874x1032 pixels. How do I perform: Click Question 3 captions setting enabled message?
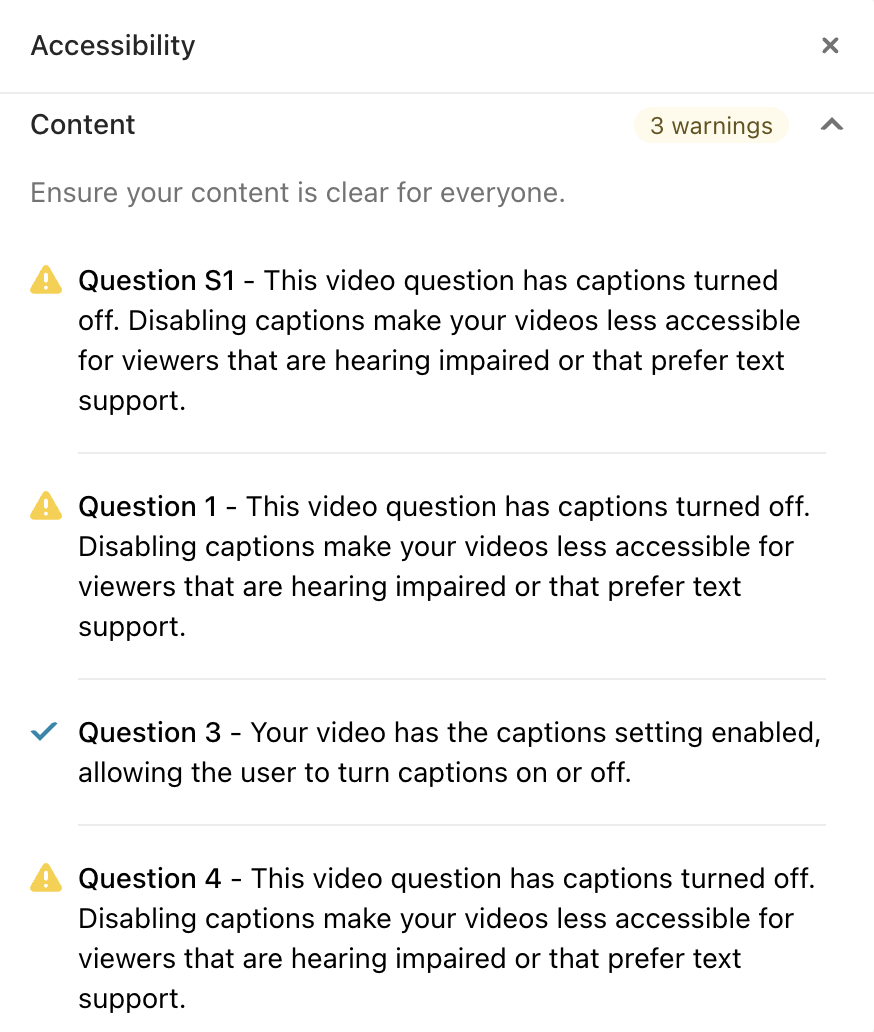coord(450,752)
